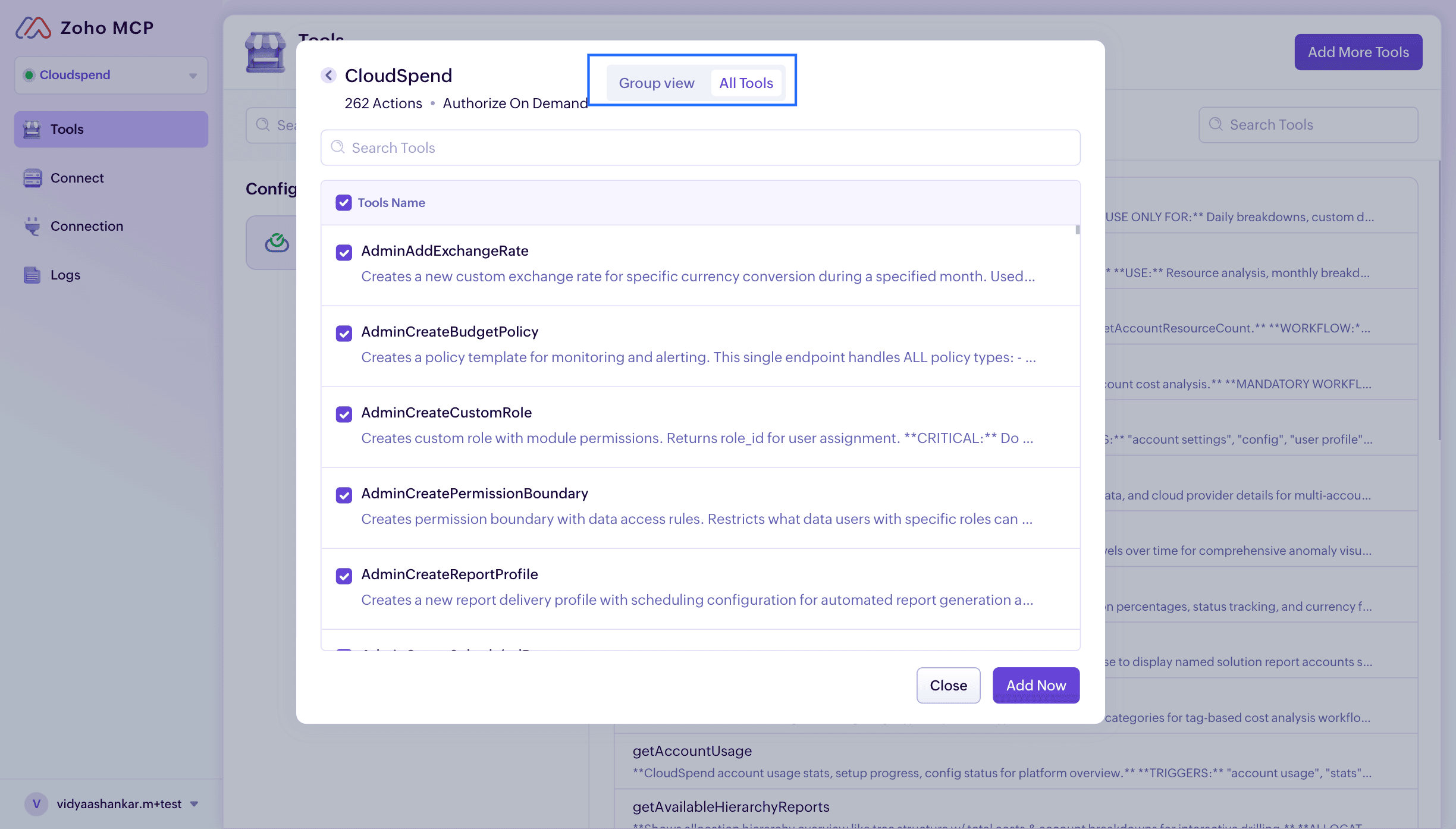Click the Add Now button

pyautogui.click(x=1036, y=685)
